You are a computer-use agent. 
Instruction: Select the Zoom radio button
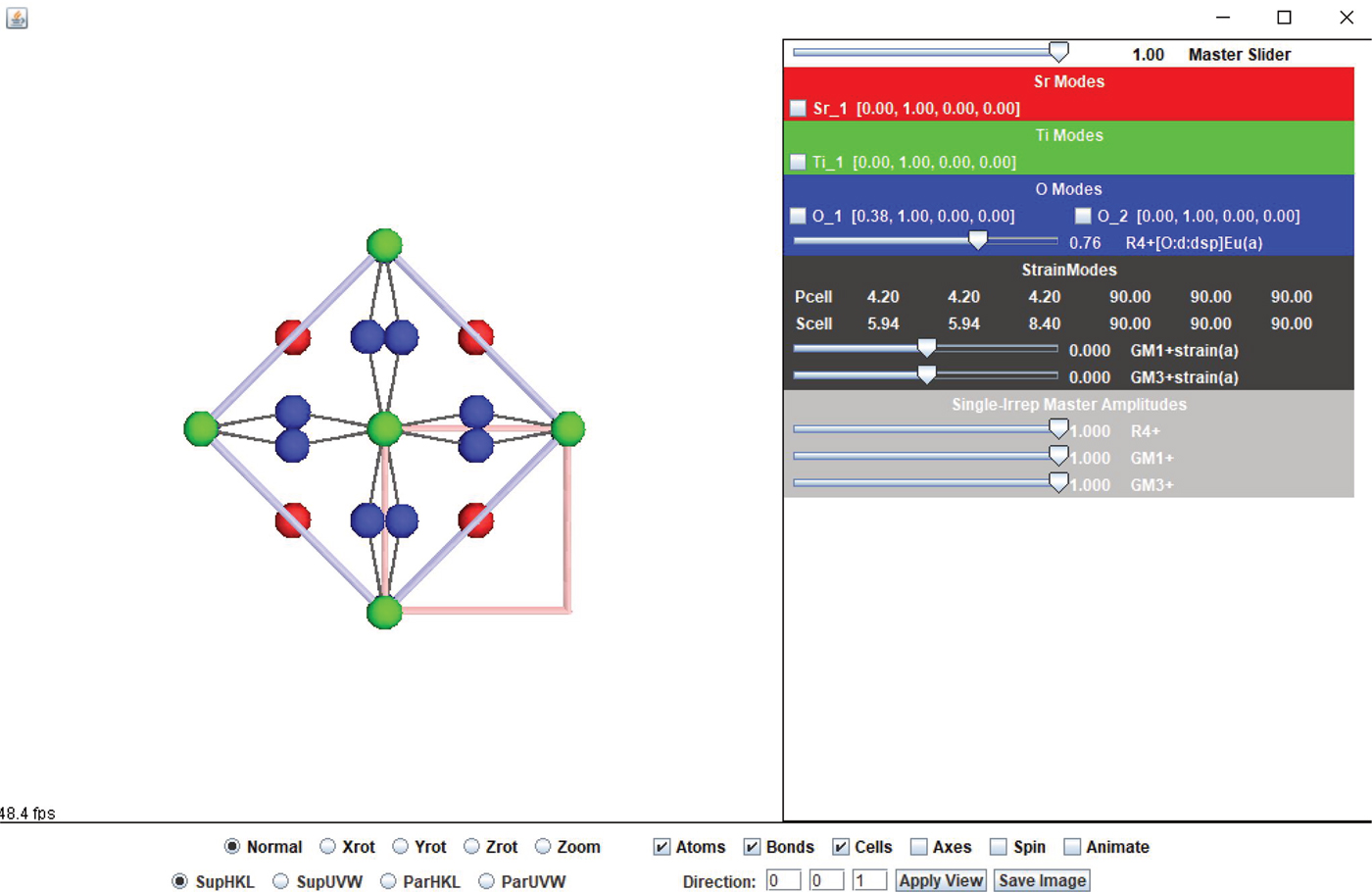[543, 846]
